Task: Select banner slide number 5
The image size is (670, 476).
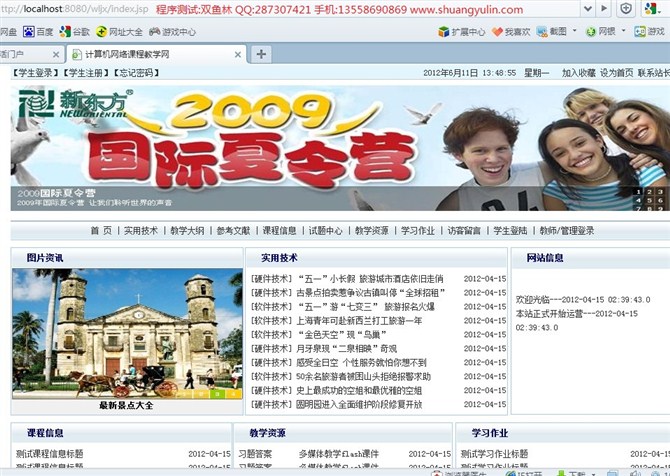Action: click(x=649, y=200)
